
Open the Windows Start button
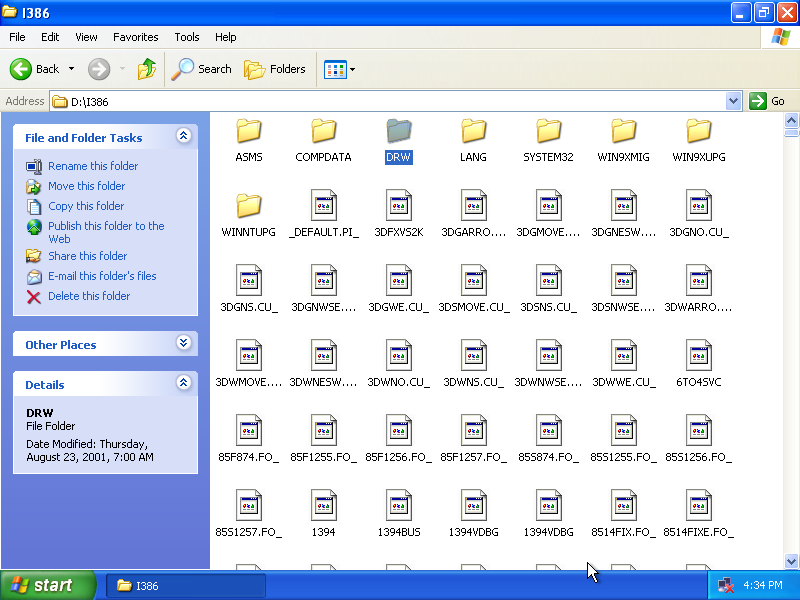tap(48, 585)
